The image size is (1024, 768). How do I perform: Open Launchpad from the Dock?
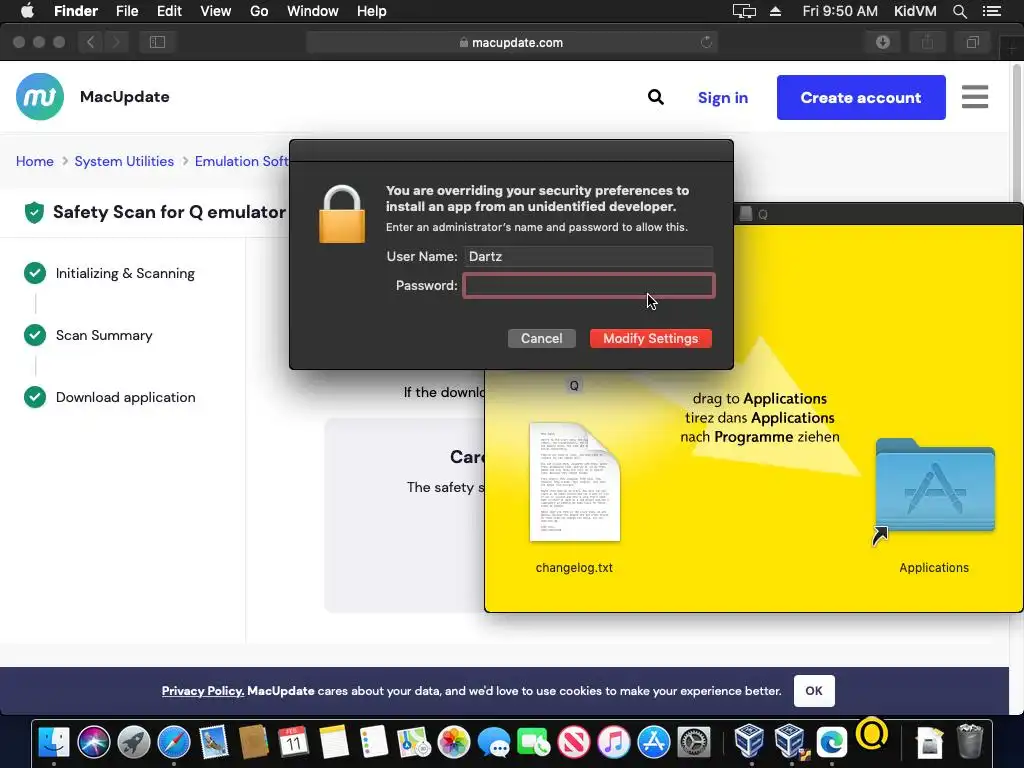(134, 743)
